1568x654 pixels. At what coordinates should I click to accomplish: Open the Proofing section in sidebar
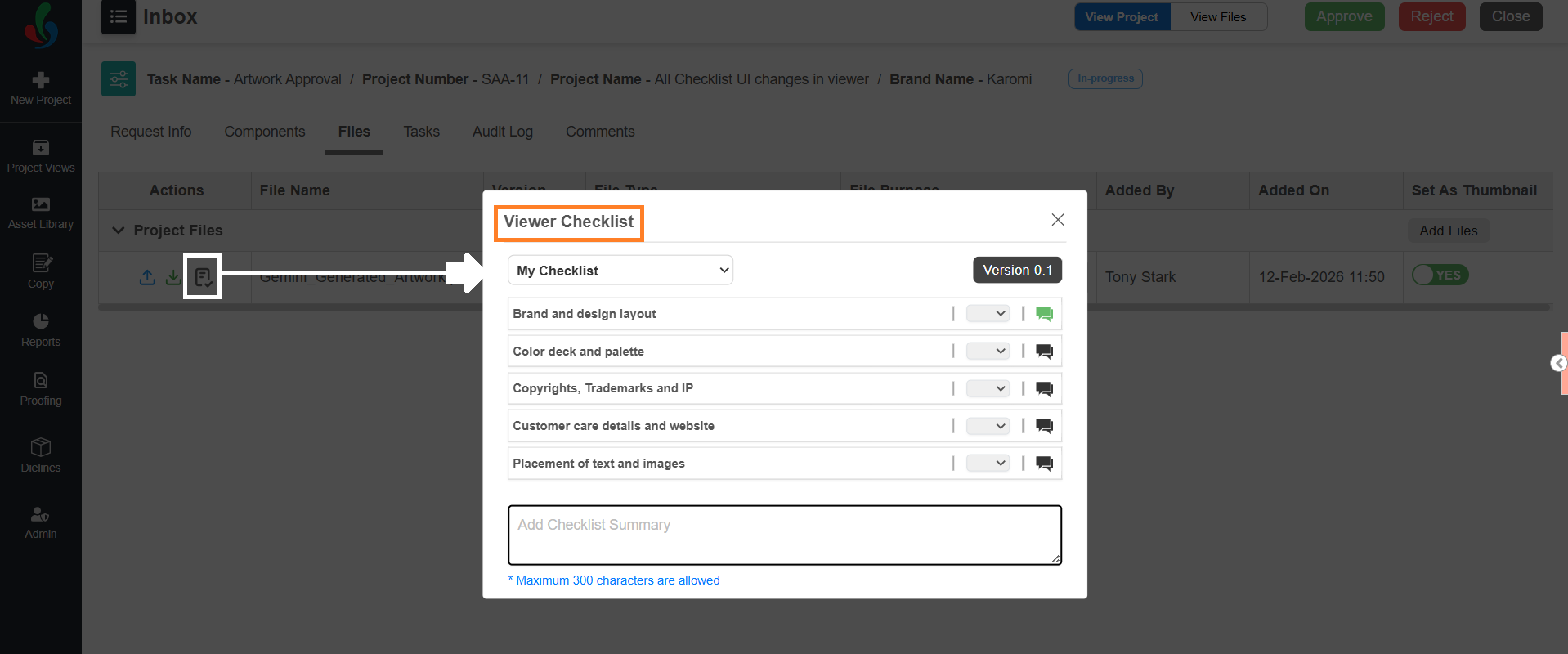[41, 388]
